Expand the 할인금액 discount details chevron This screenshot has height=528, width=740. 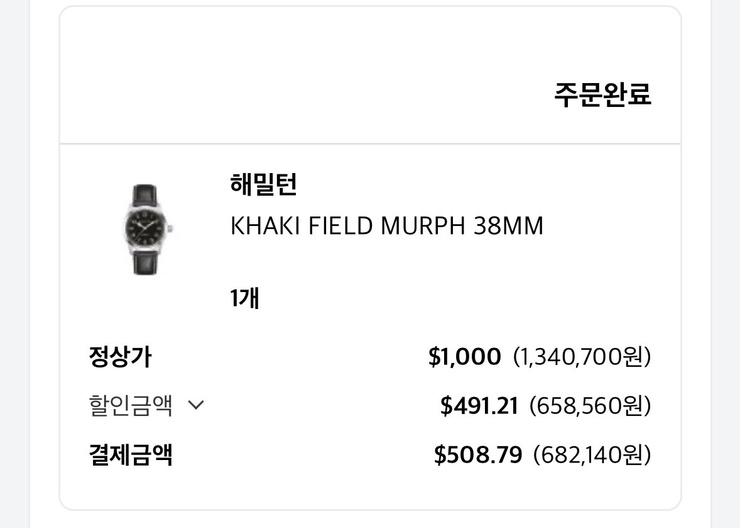click(196, 405)
